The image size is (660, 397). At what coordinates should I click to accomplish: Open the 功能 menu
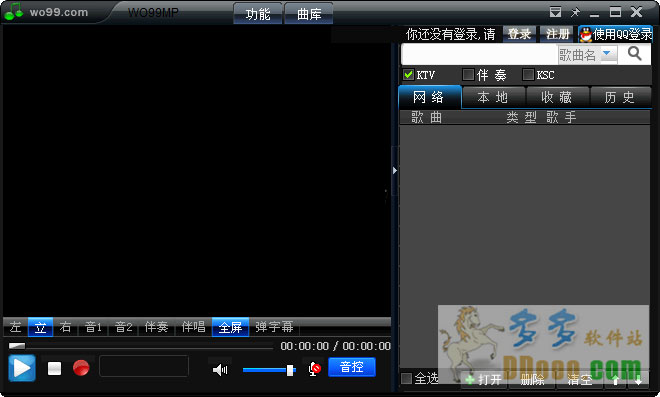click(258, 14)
